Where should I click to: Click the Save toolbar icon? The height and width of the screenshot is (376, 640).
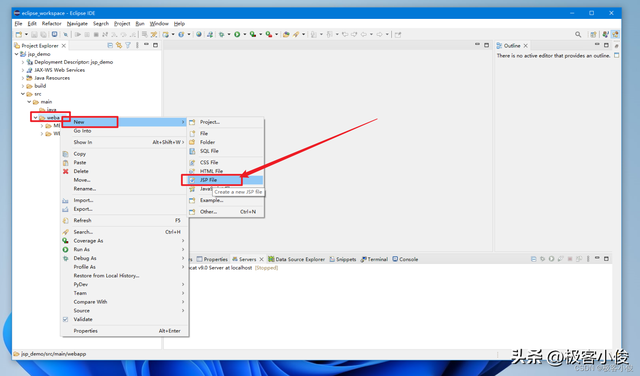click(34, 34)
